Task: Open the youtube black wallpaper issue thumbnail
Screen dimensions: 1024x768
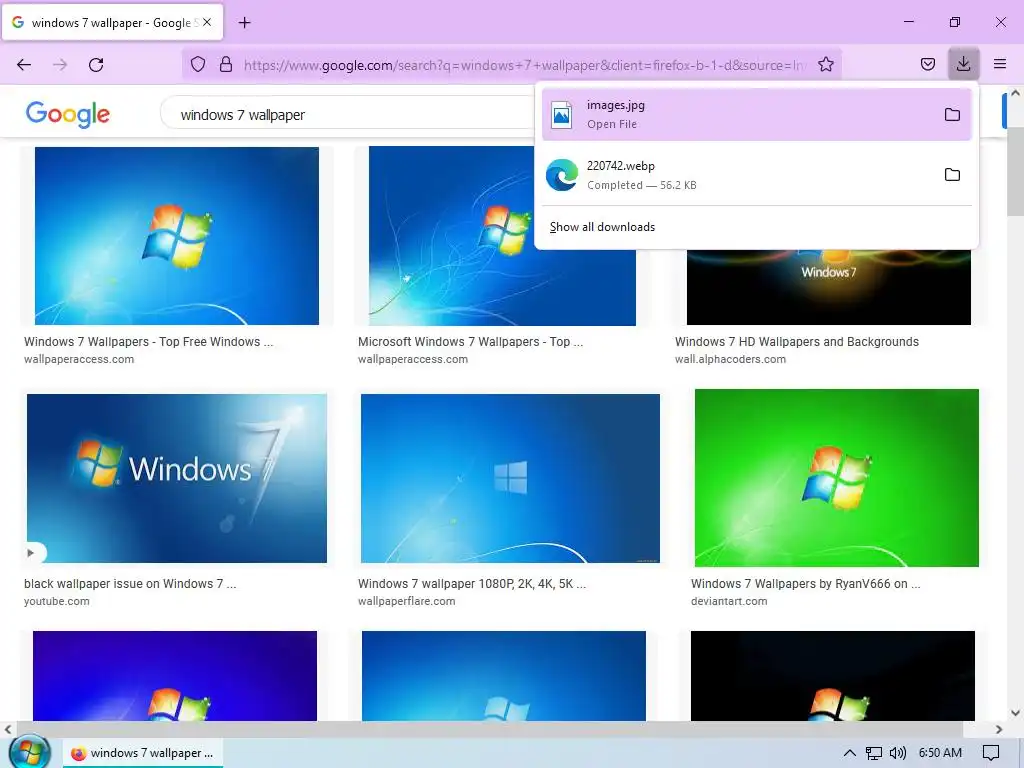Action: (x=177, y=478)
